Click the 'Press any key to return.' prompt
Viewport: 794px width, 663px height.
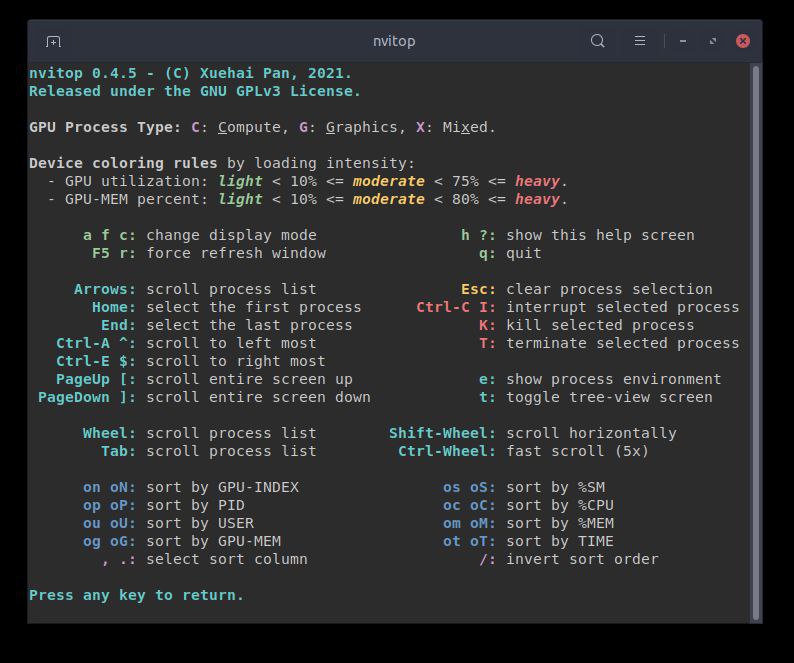[136, 595]
